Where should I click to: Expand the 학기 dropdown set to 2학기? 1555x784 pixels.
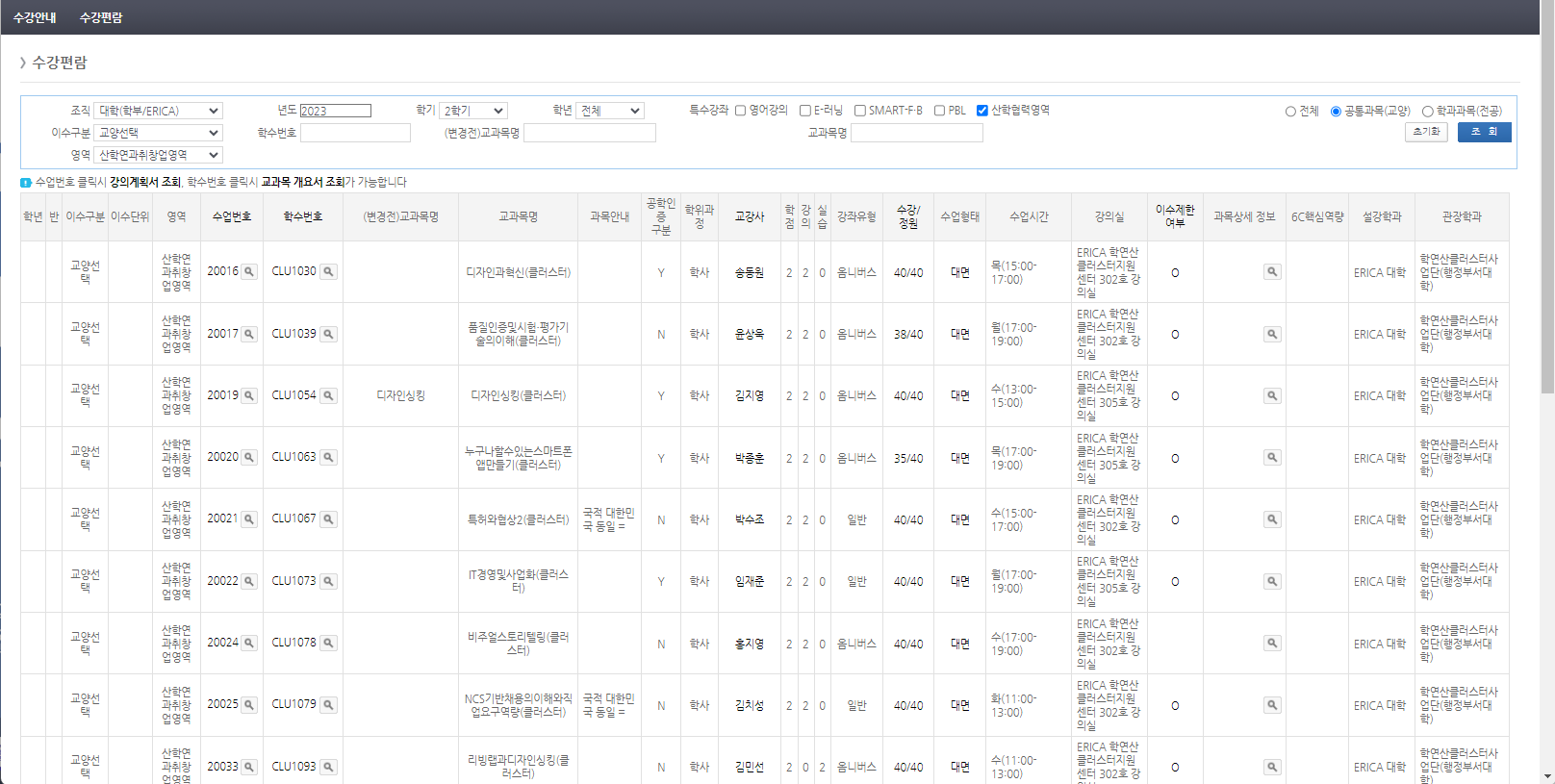point(473,111)
